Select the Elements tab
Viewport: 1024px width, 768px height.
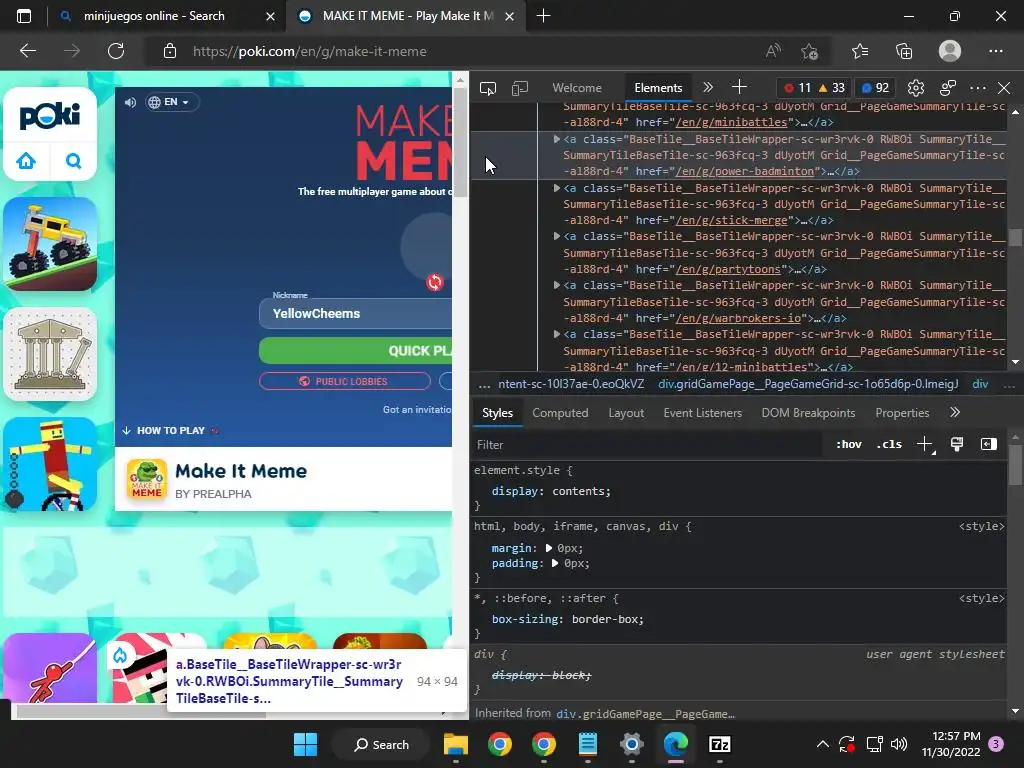pos(658,88)
